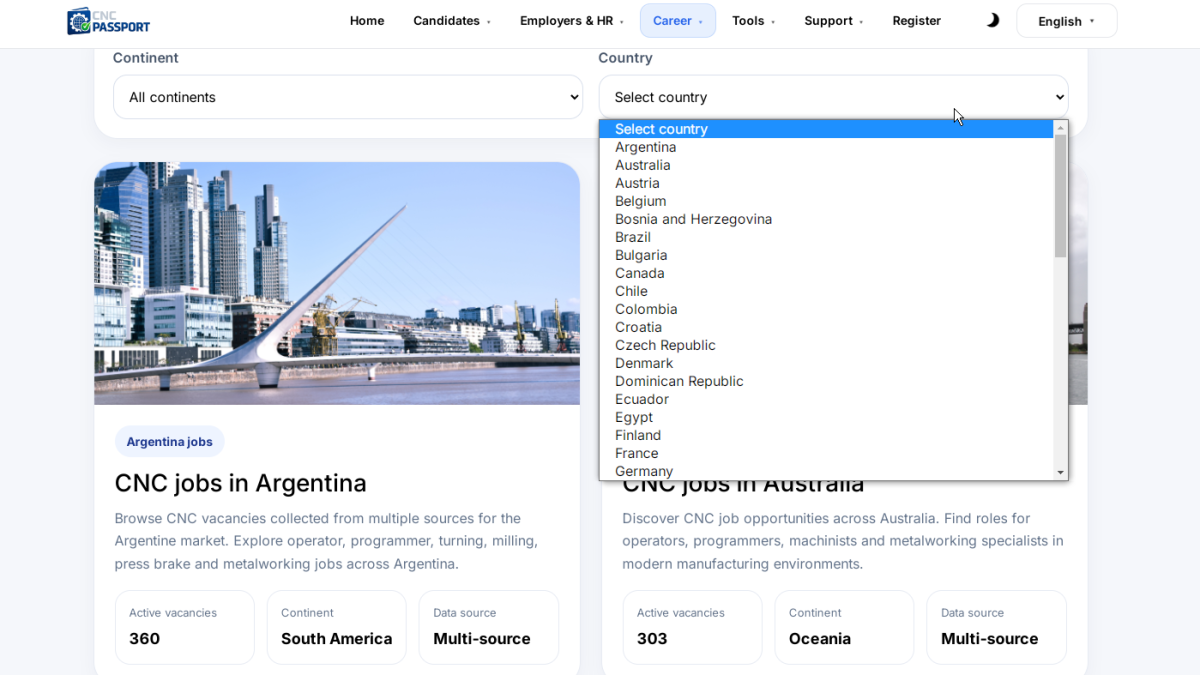Click the Register link

click(917, 21)
